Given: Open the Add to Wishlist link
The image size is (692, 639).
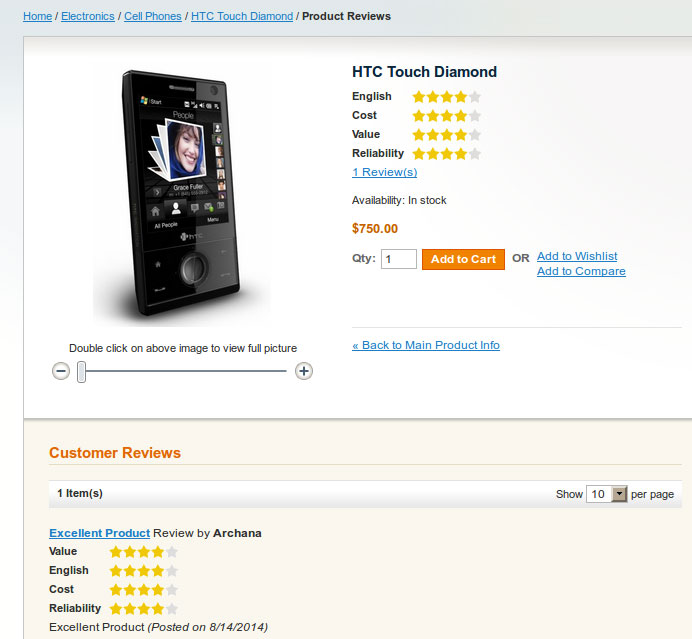Looking at the screenshot, I should pyautogui.click(x=577, y=256).
